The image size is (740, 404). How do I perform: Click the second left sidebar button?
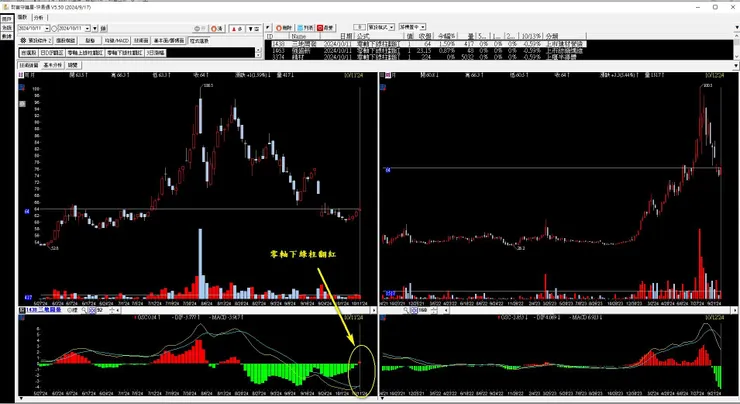[7, 27]
